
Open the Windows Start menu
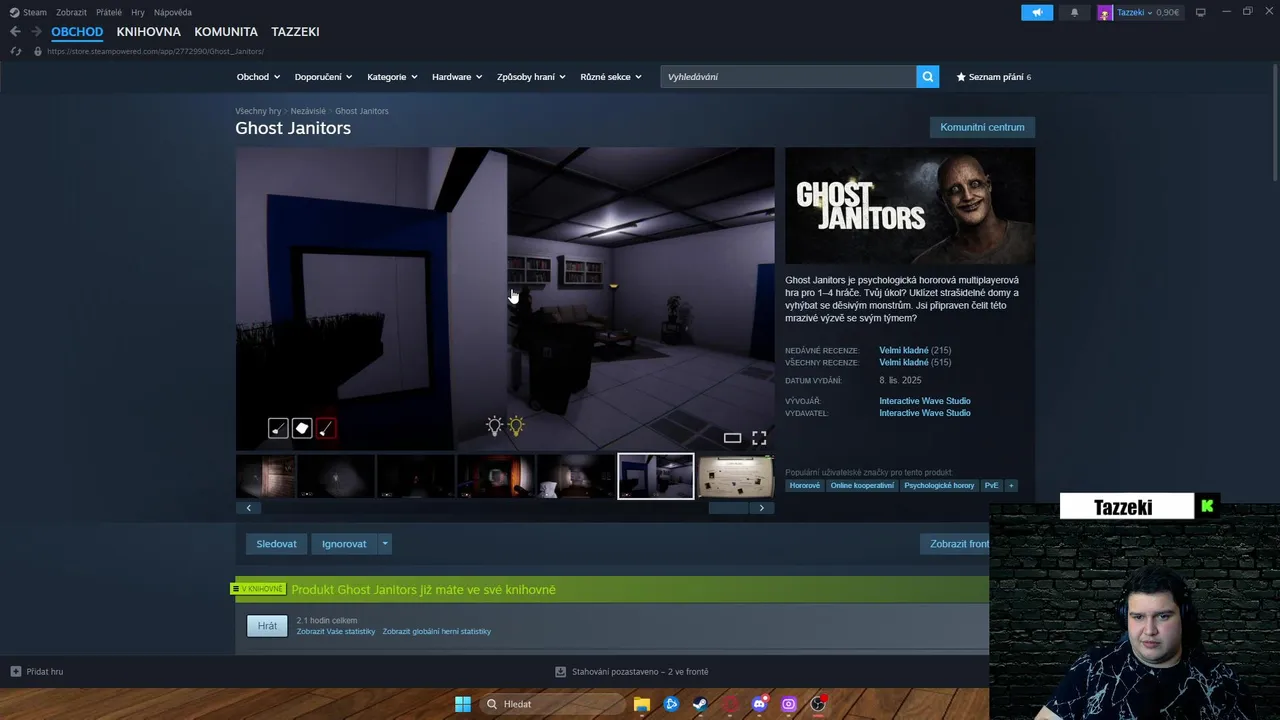[463, 704]
